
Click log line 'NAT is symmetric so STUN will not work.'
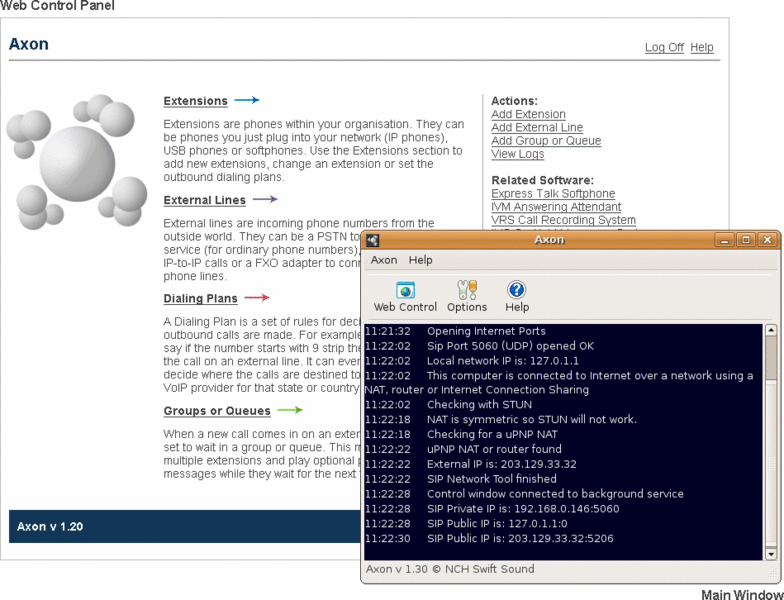pos(532,420)
